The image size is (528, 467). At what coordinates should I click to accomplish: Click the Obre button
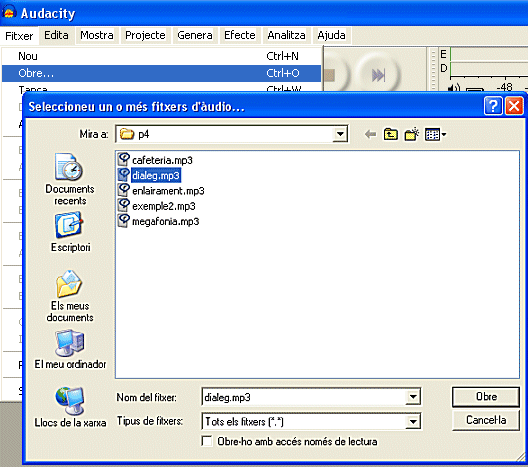486,397
